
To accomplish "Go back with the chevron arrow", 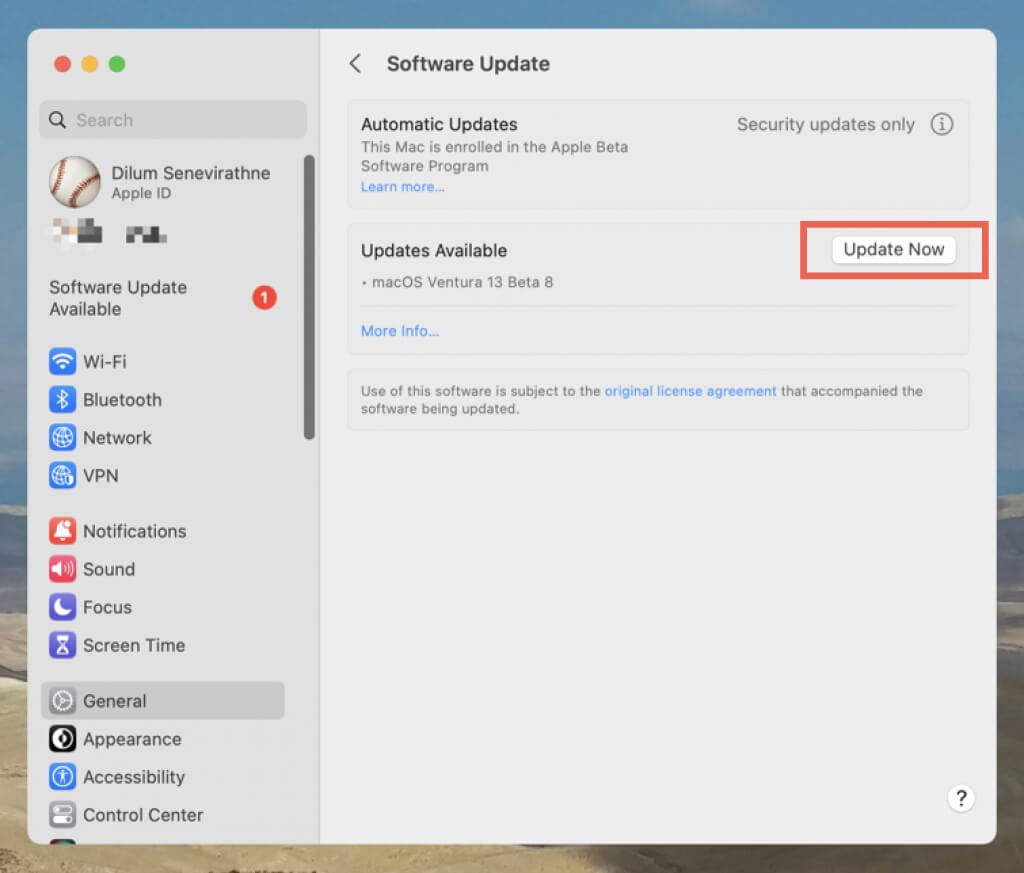I will click(x=355, y=64).
